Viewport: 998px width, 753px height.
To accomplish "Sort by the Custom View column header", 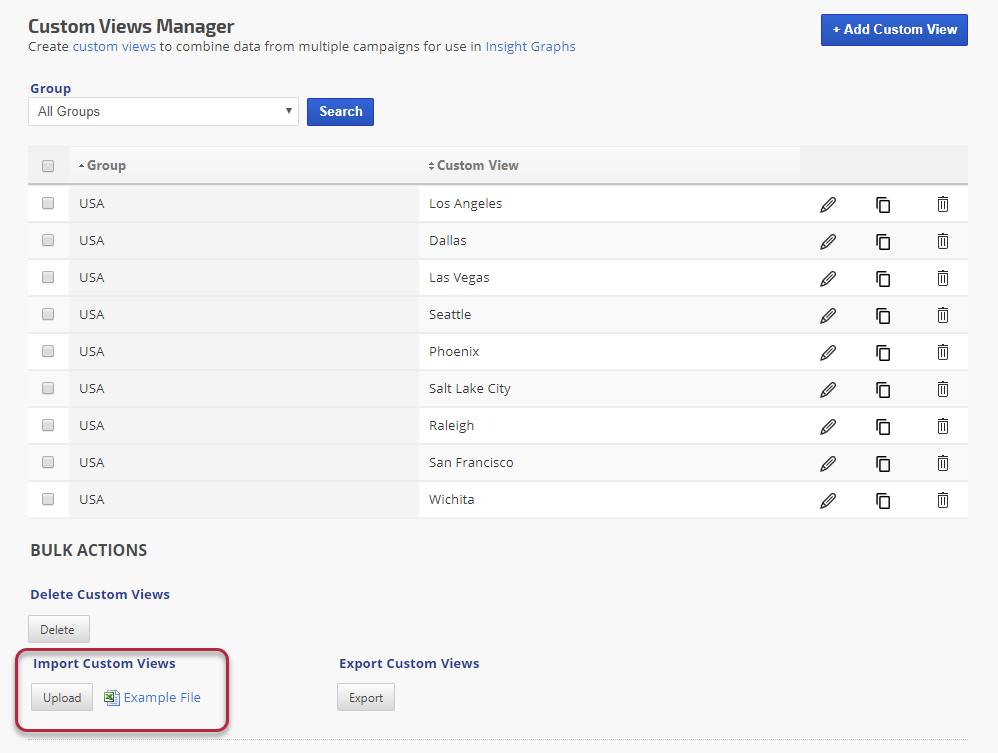I will tap(476, 166).
